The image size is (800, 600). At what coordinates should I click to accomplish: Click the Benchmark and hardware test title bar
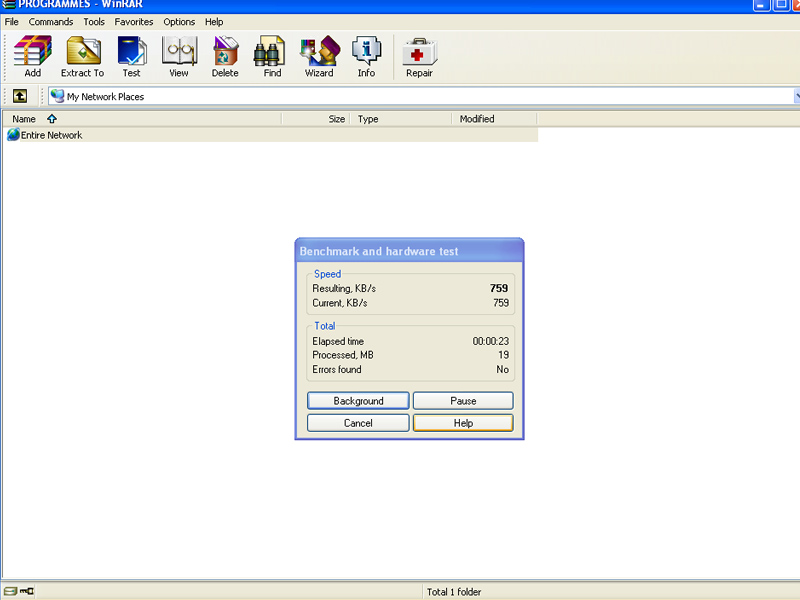coord(409,251)
